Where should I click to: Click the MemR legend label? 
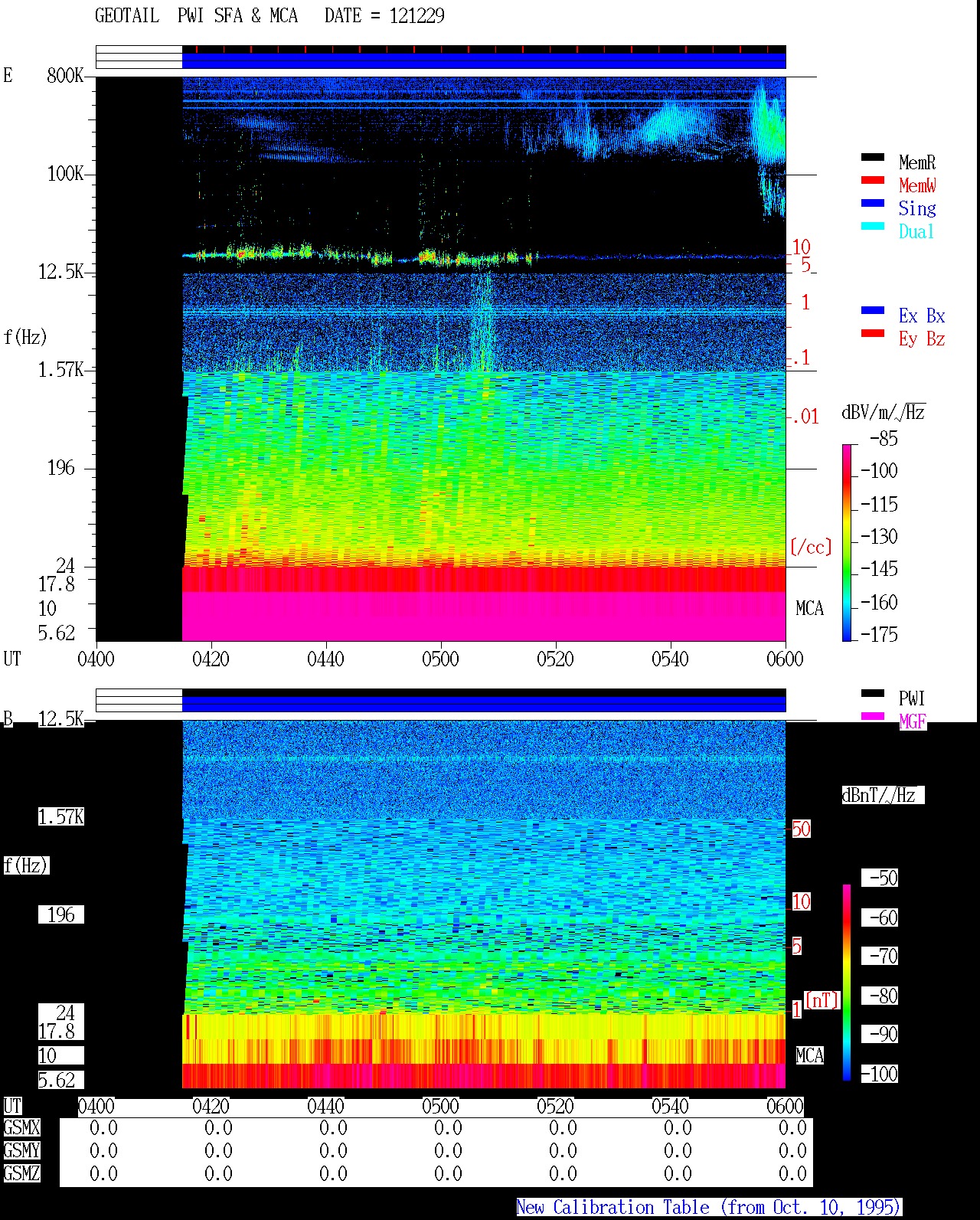[x=917, y=162]
